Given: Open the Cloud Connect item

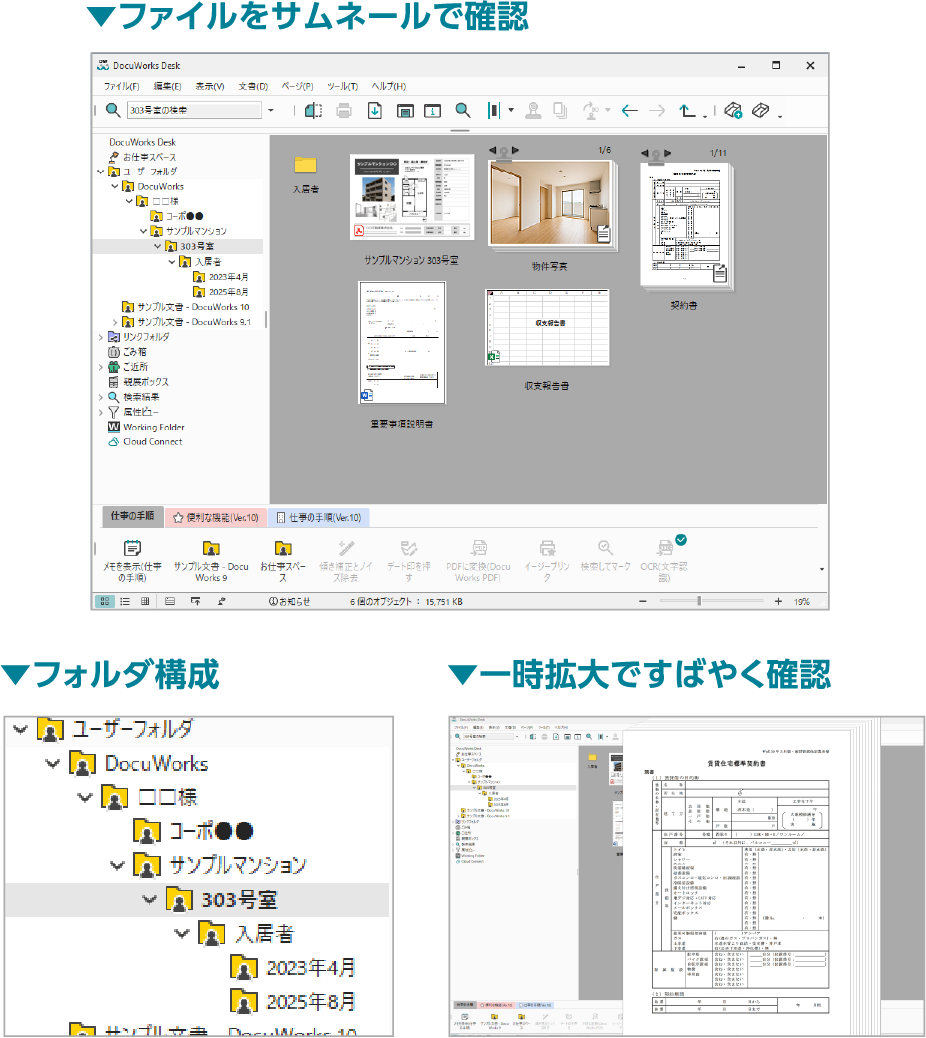Looking at the screenshot, I should tap(151, 442).
